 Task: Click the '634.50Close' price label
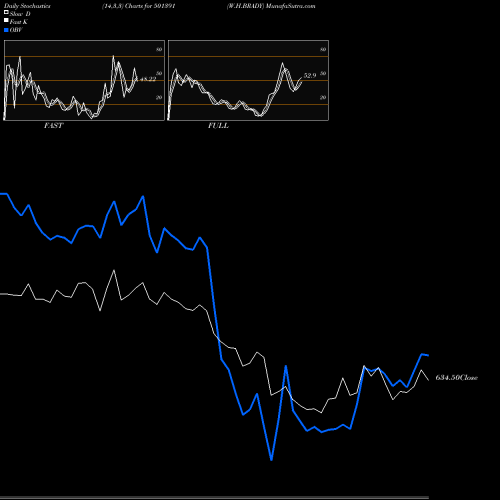click(456, 377)
